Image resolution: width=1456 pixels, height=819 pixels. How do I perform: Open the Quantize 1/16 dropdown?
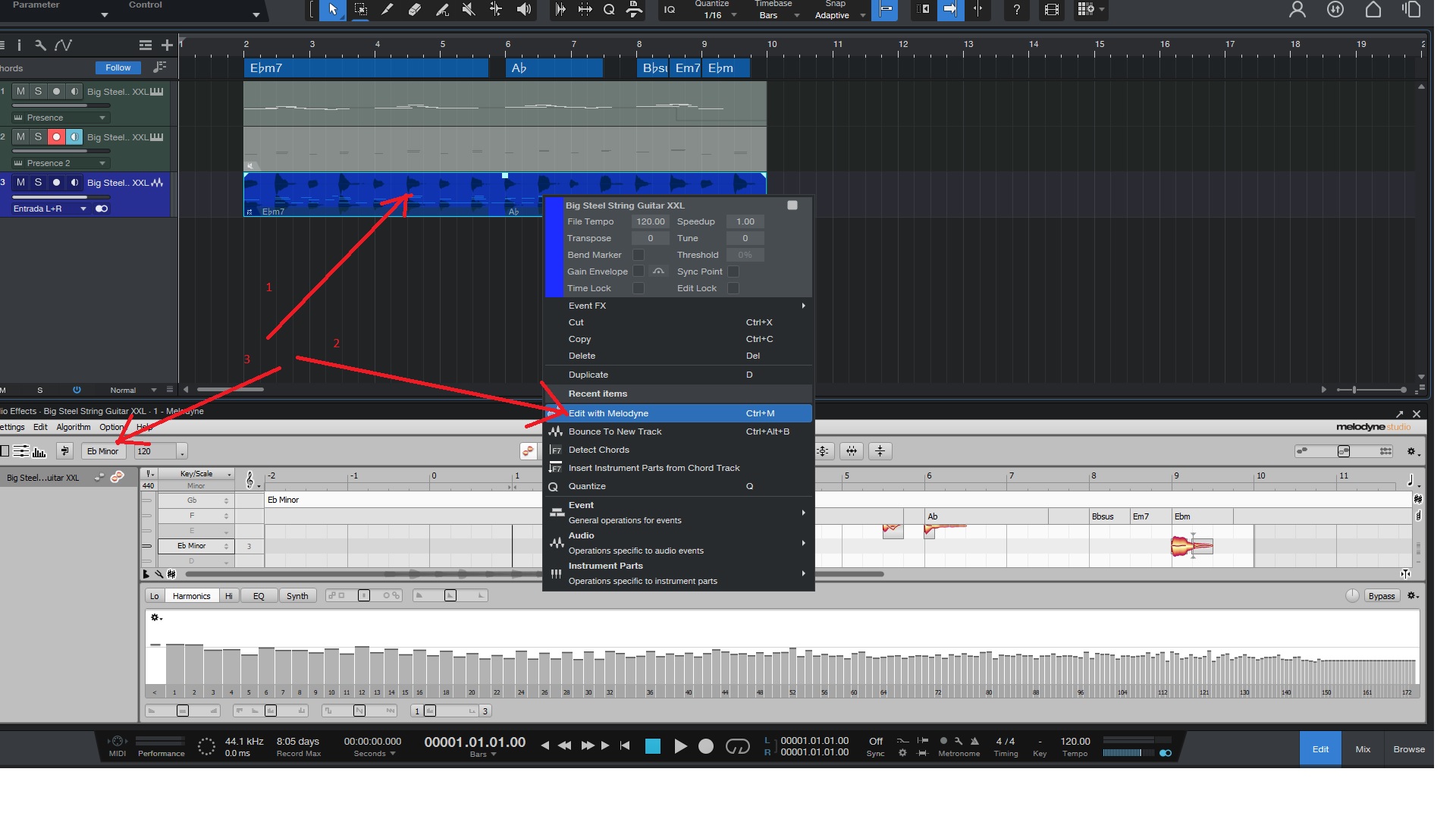(x=717, y=15)
